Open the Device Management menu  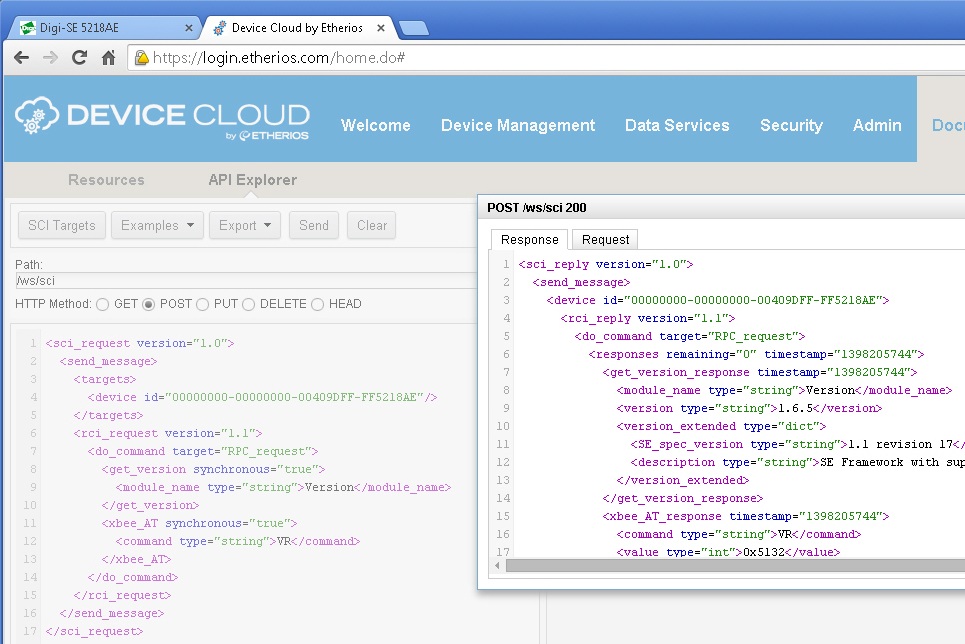click(x=517, y=125)
